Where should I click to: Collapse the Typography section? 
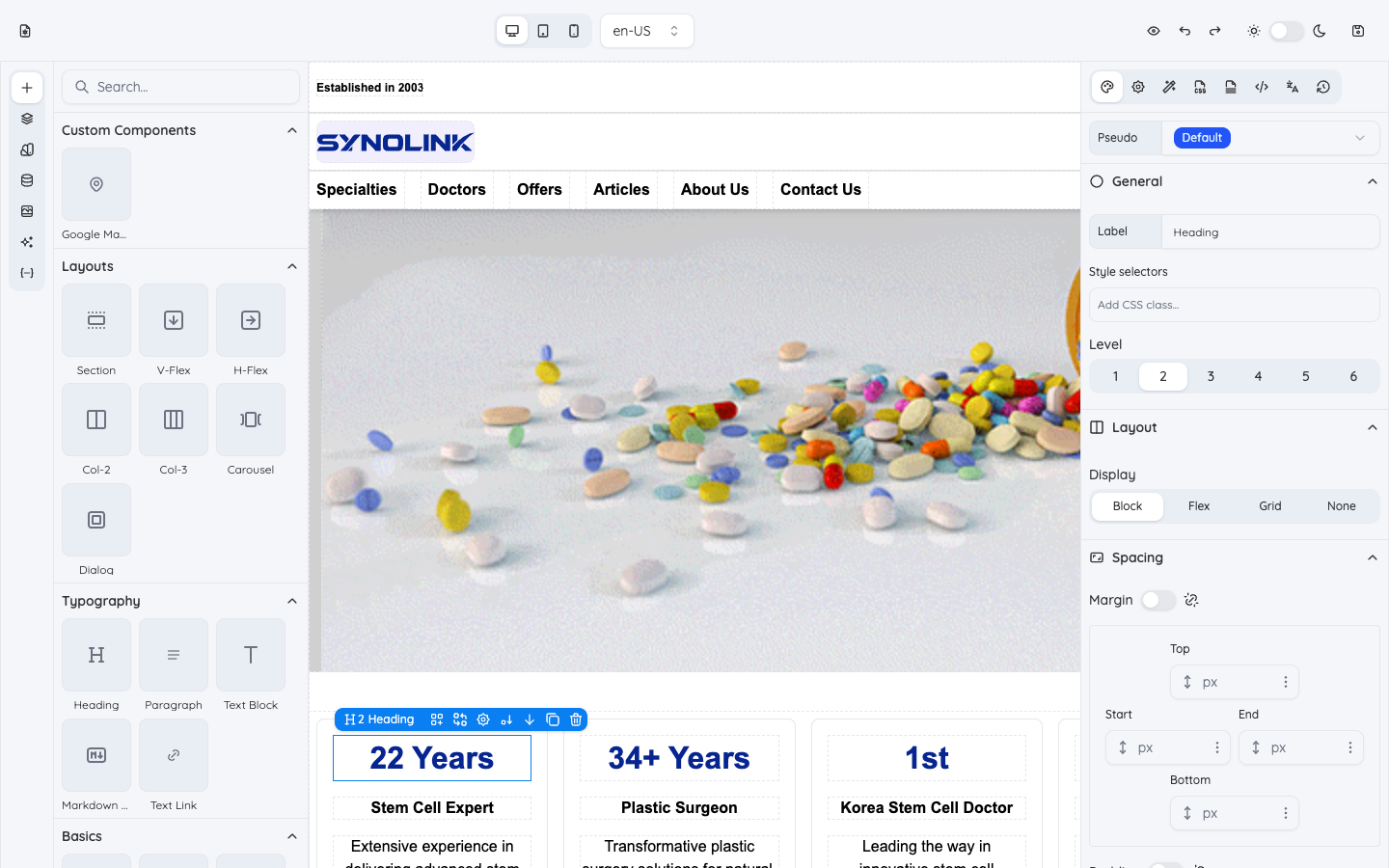click(x=292, y=601)
